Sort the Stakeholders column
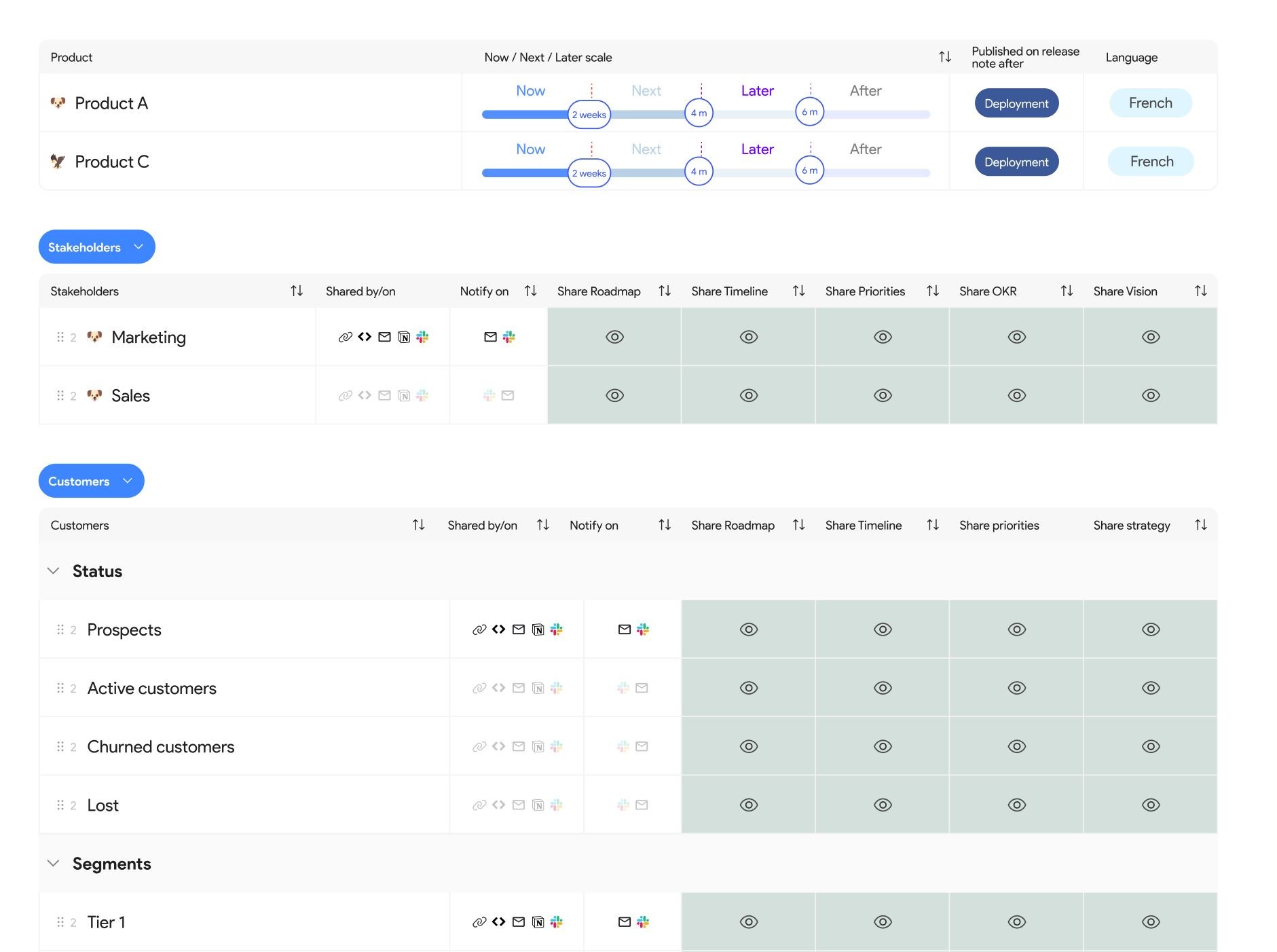Viewport: 1277px width, 952px height. 297,291
